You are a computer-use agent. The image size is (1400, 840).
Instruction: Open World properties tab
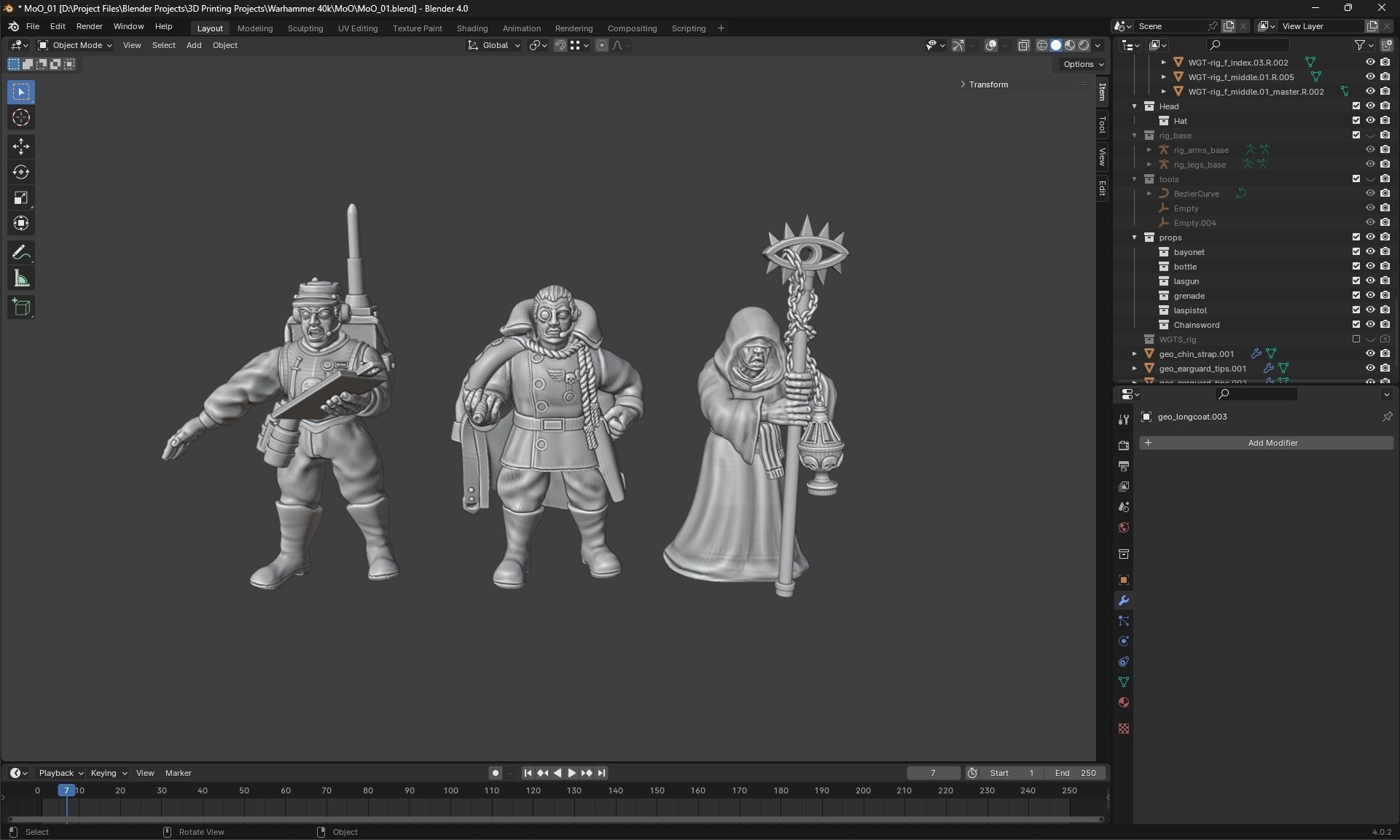[x=1124, y=527]
